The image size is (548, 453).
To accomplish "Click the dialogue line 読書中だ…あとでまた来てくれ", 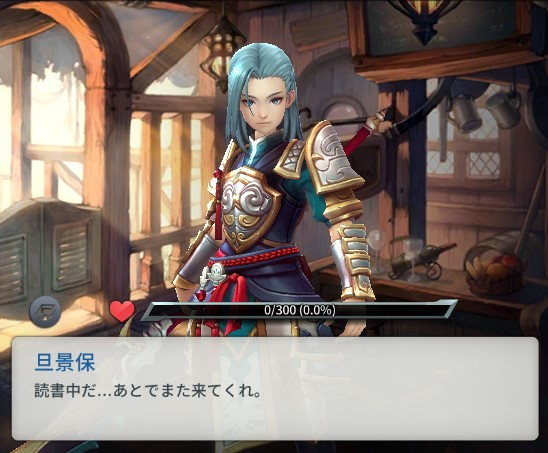I will (147, 391).
